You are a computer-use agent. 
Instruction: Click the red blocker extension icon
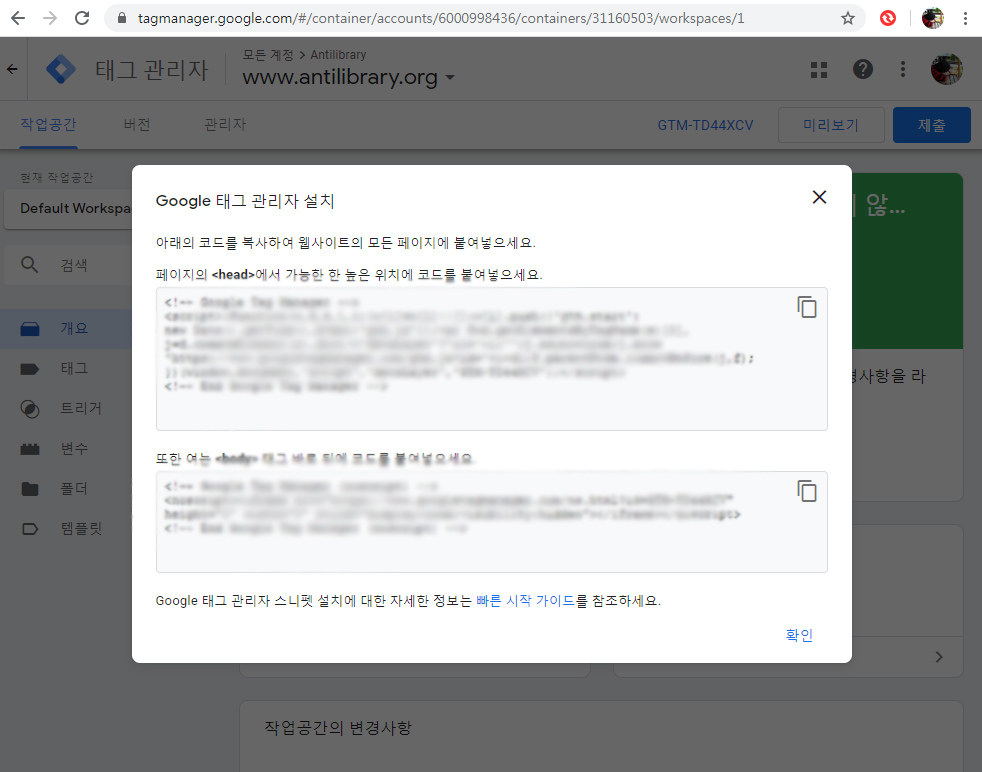click(x=887, y=18)
